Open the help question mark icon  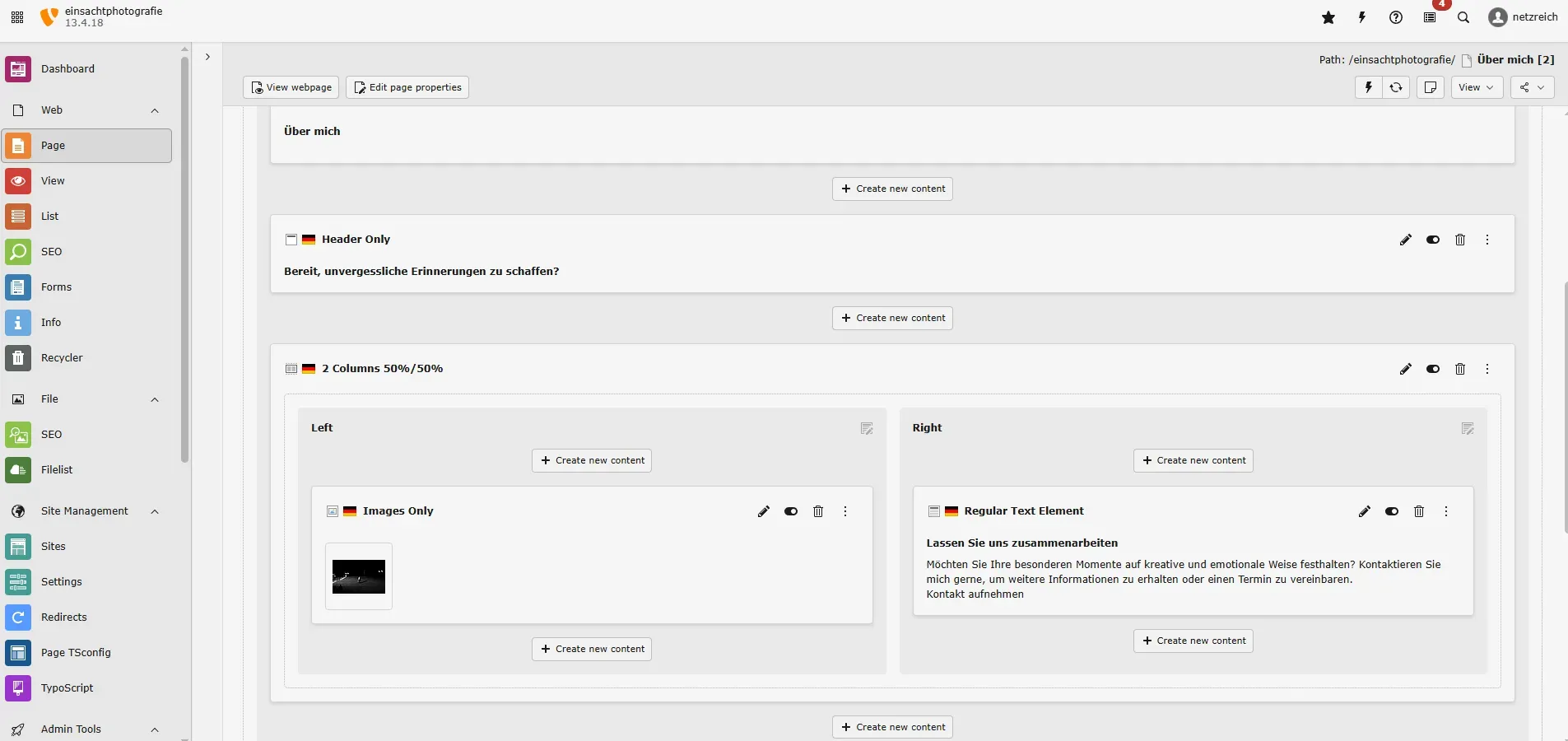[1396, 17]
